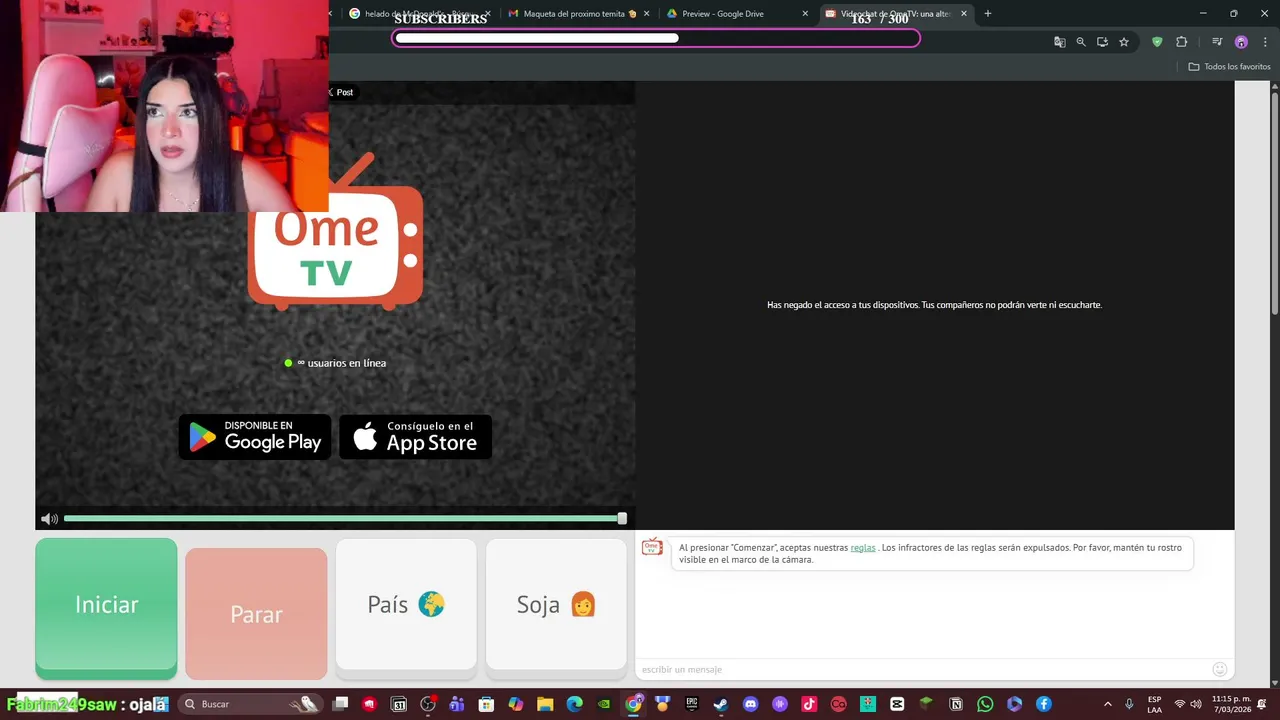Open Wi-Fi network settings in system tray

(1179, 704)
